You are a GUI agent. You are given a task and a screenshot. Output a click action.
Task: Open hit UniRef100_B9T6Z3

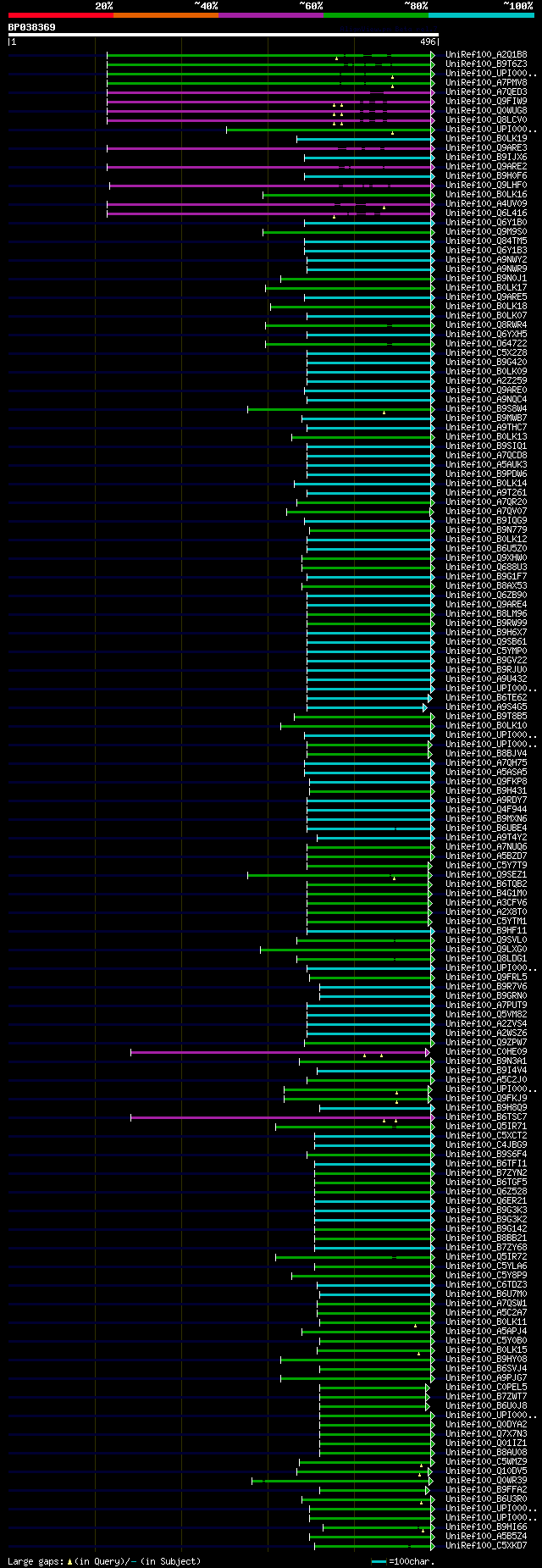coord(486,64)
